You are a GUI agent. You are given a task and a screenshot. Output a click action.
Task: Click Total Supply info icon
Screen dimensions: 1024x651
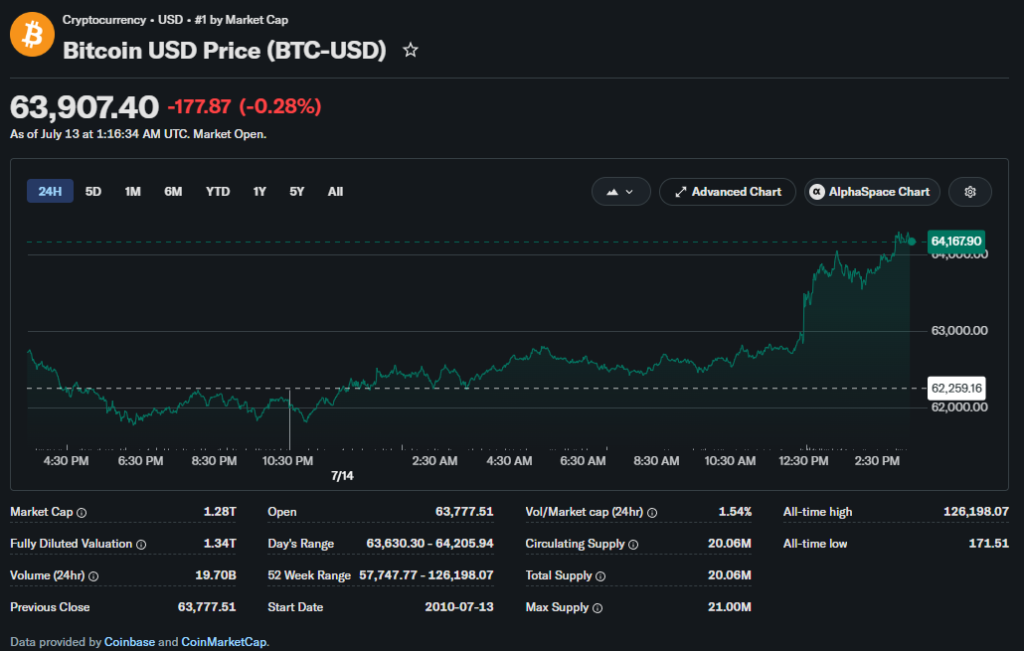tap(600, 576)
